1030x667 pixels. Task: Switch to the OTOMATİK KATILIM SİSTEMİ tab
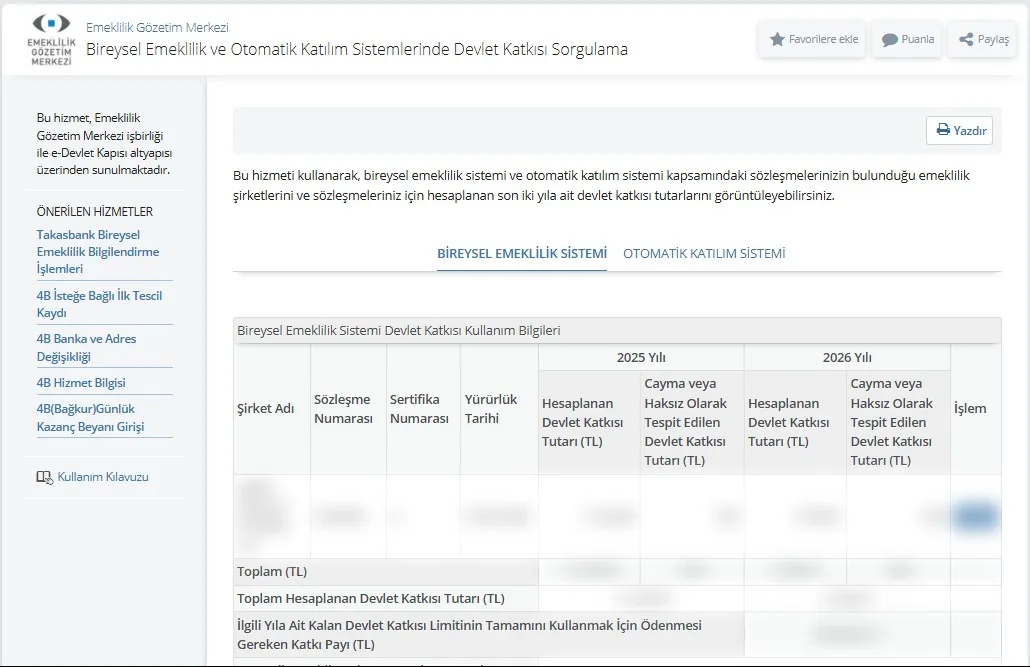[x=704, y=254]
